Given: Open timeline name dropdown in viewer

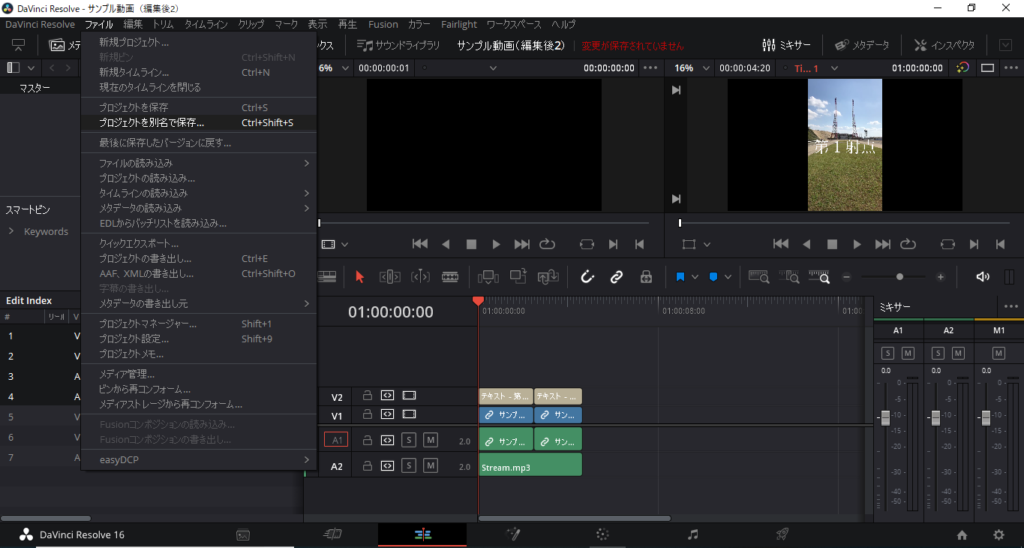Looking at the screenshot, I should 834,68.
